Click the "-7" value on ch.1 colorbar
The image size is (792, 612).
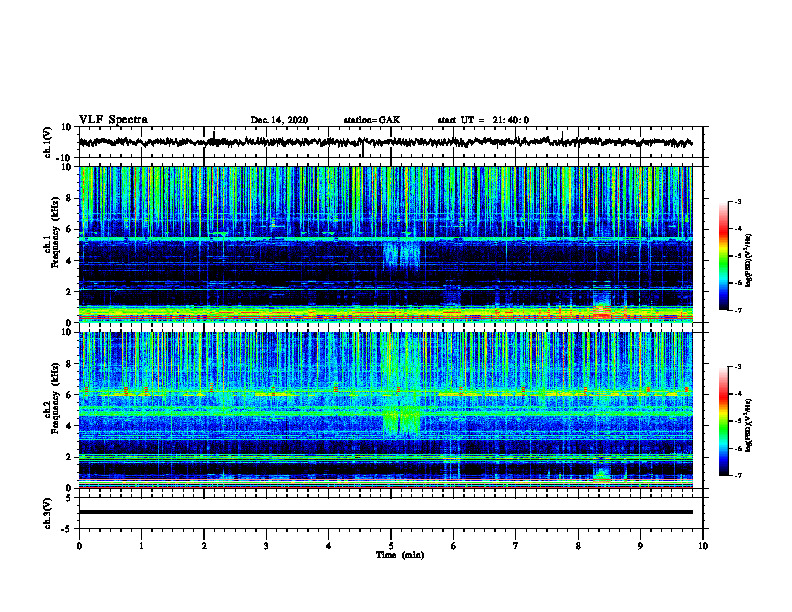(x=738, y=310)
